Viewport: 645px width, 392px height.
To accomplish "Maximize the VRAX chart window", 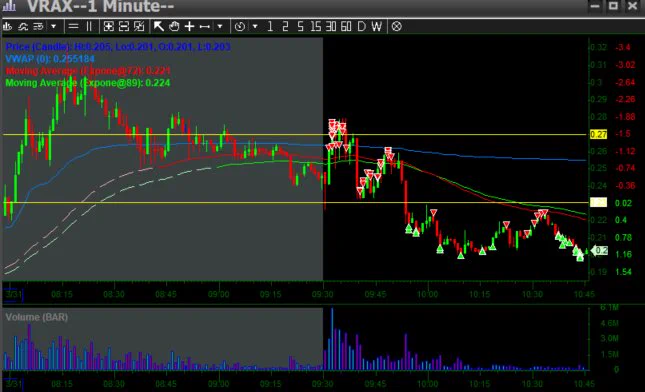I will pos(613,6).
